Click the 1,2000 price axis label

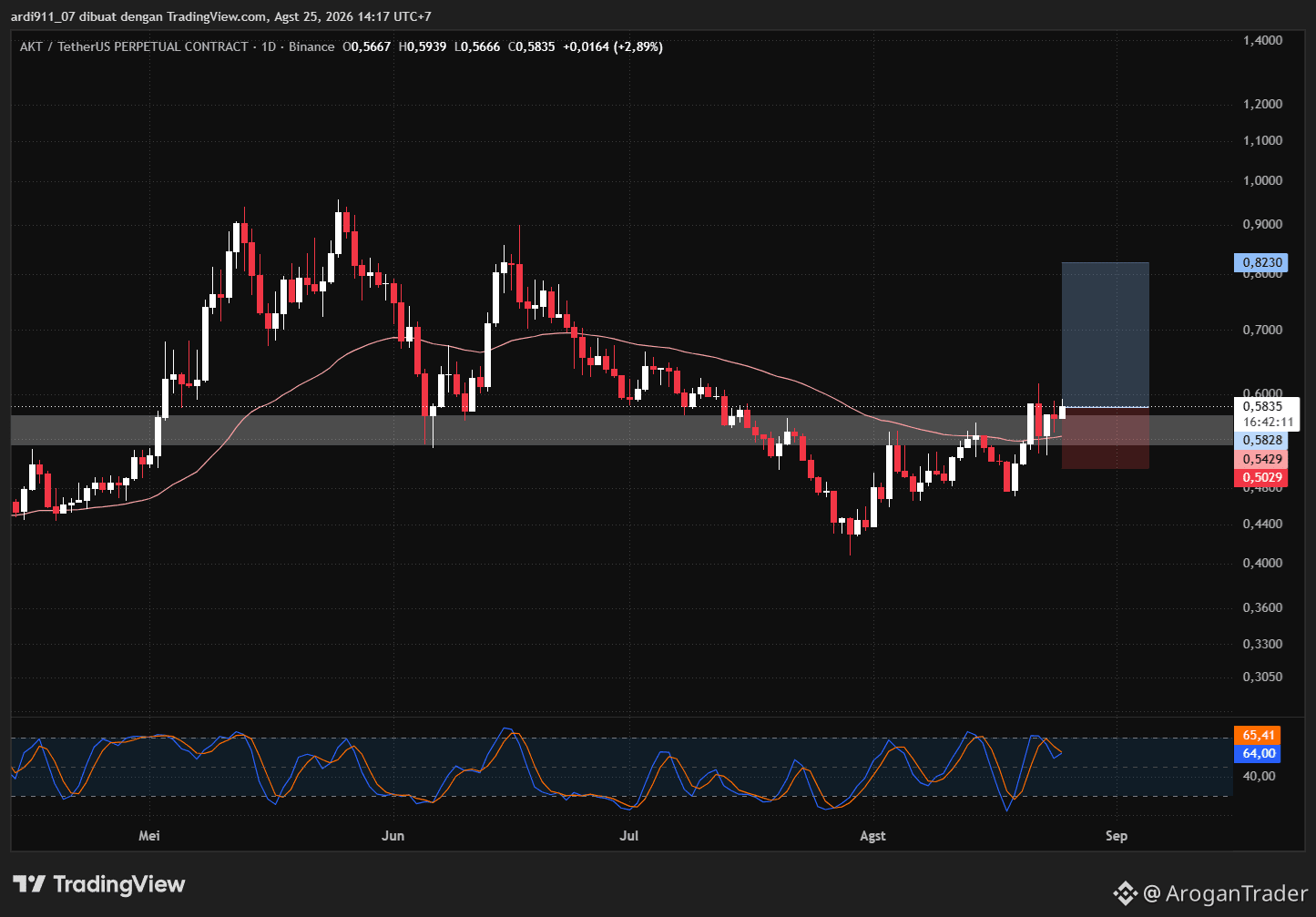(x=1262, y=104)
